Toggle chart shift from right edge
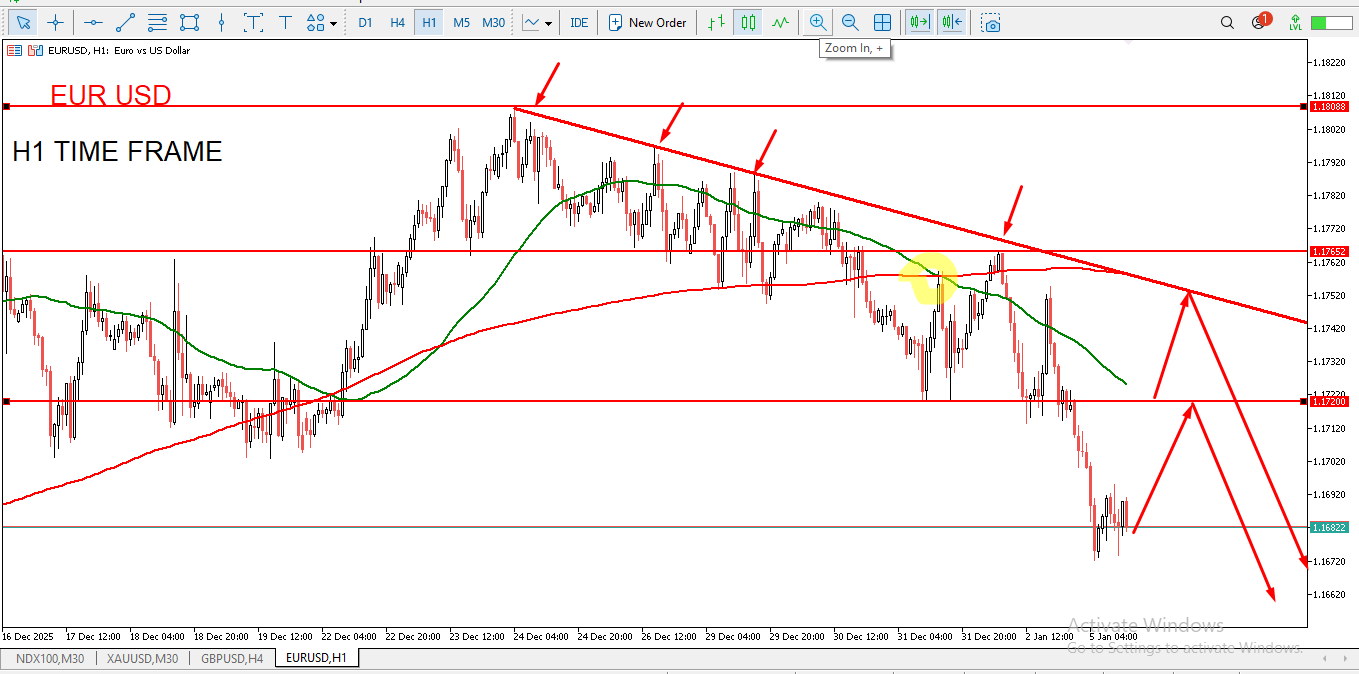 (952, 22)
